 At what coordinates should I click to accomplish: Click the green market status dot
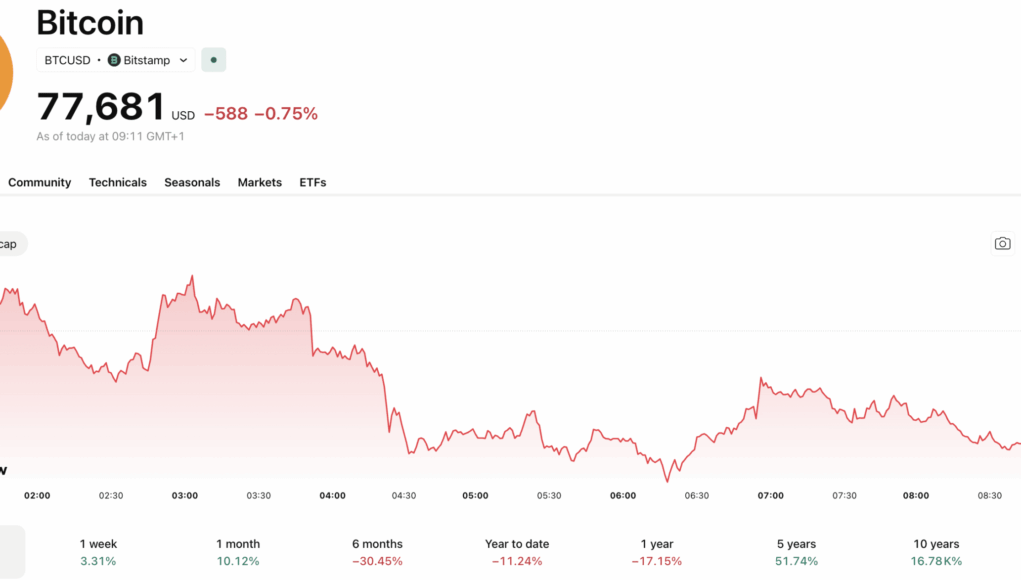(213, 60)
